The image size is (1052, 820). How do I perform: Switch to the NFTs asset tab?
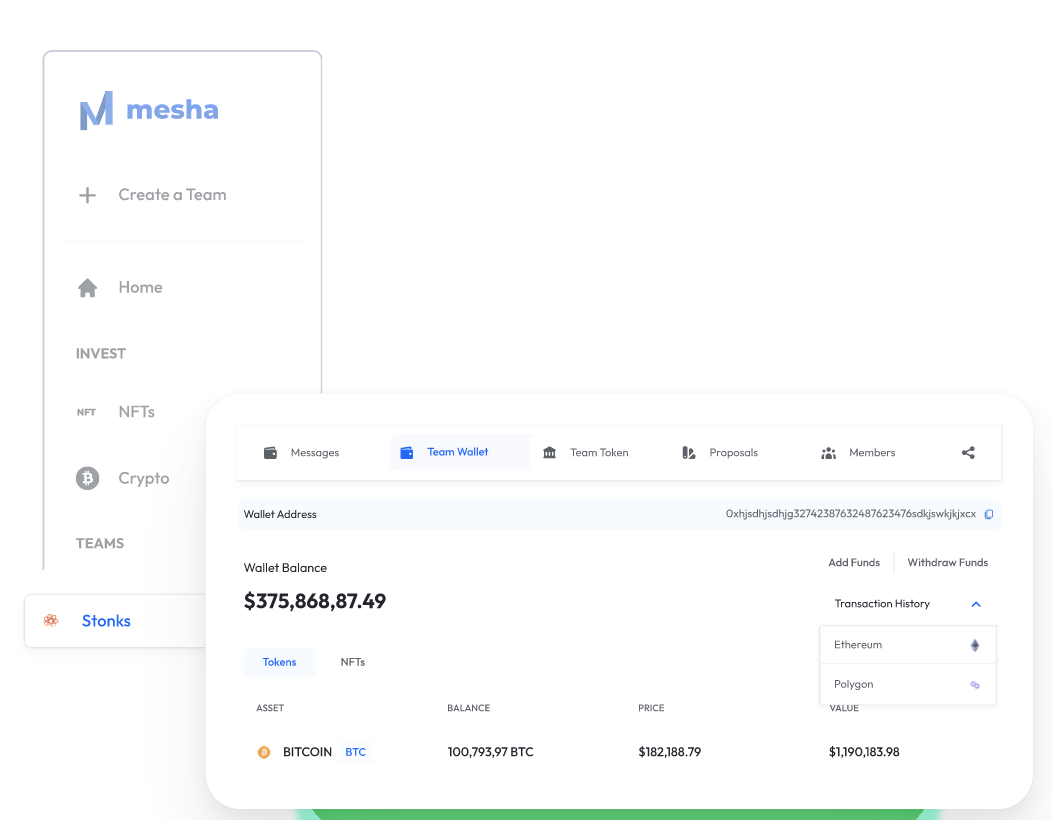click(353, 662)
